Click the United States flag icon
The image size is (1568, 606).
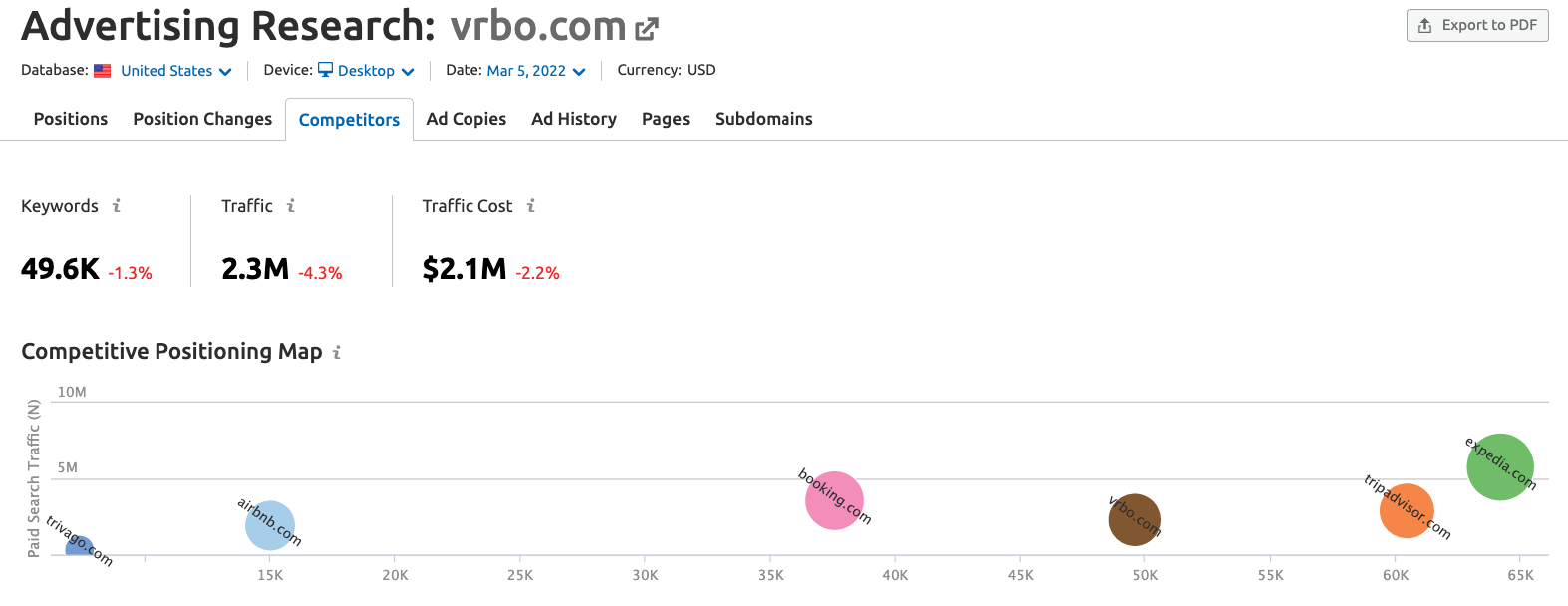click(x=103, y=71)
